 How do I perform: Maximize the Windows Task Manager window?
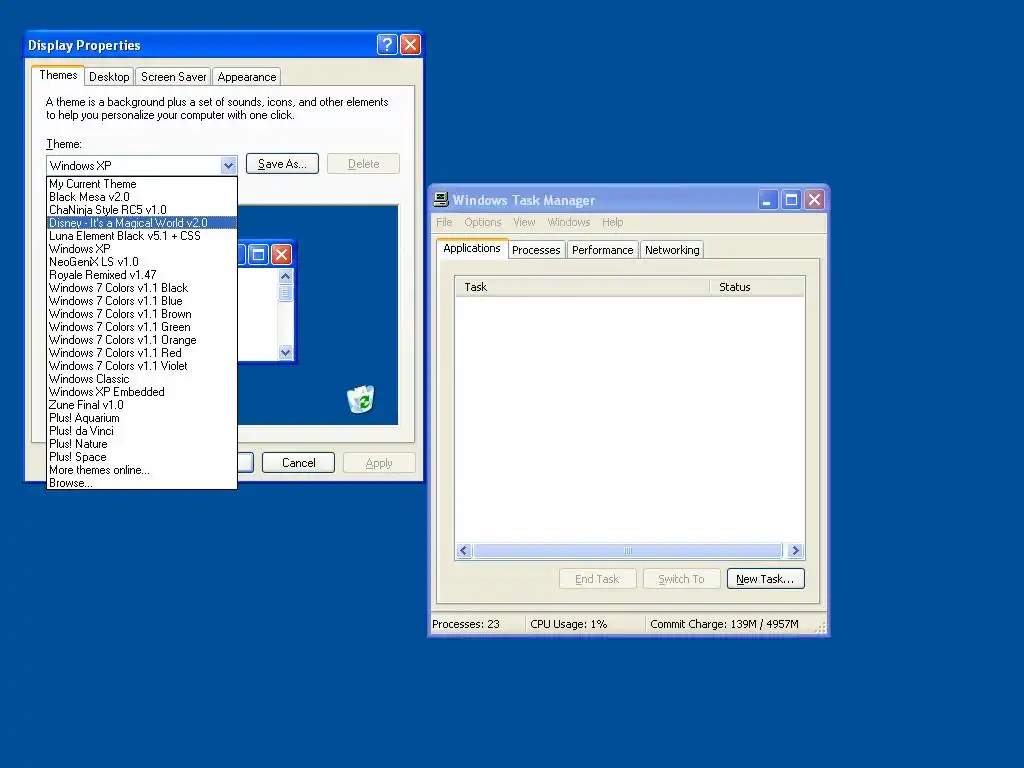(x=791, y=199)
